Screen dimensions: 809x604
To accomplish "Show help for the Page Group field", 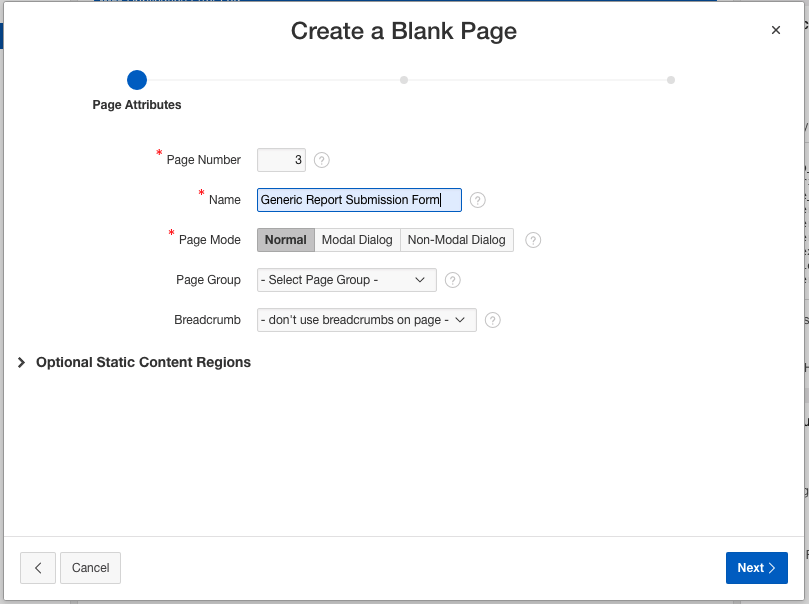I will (x=452, y=280).
